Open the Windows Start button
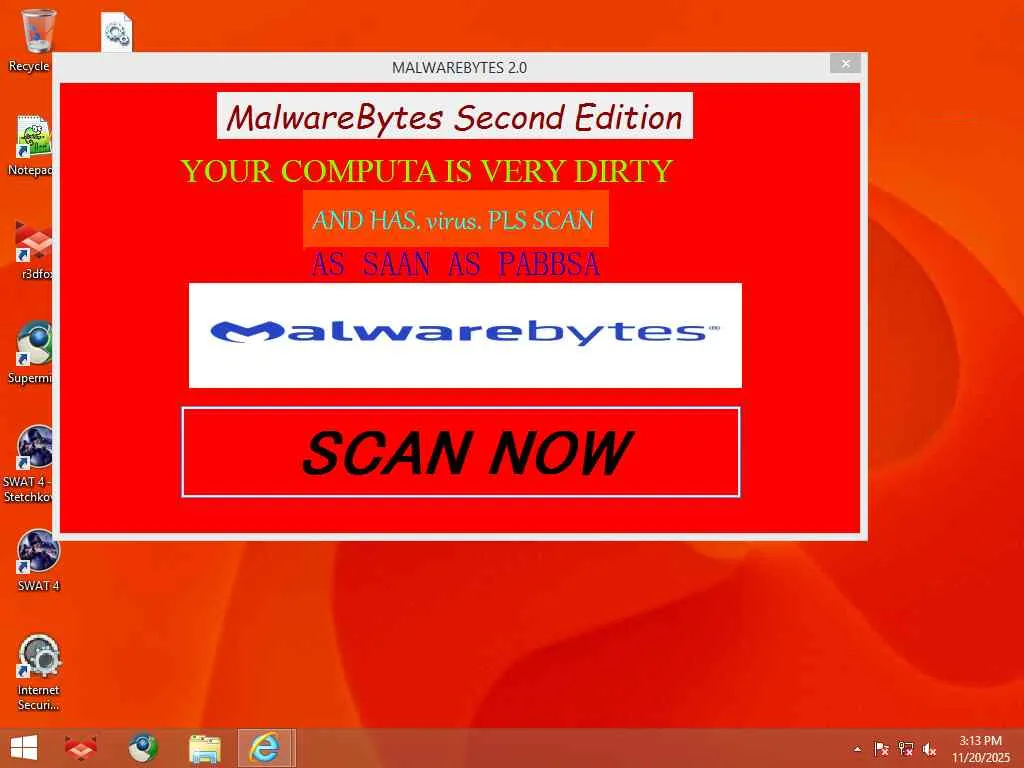 coord(24,748)
